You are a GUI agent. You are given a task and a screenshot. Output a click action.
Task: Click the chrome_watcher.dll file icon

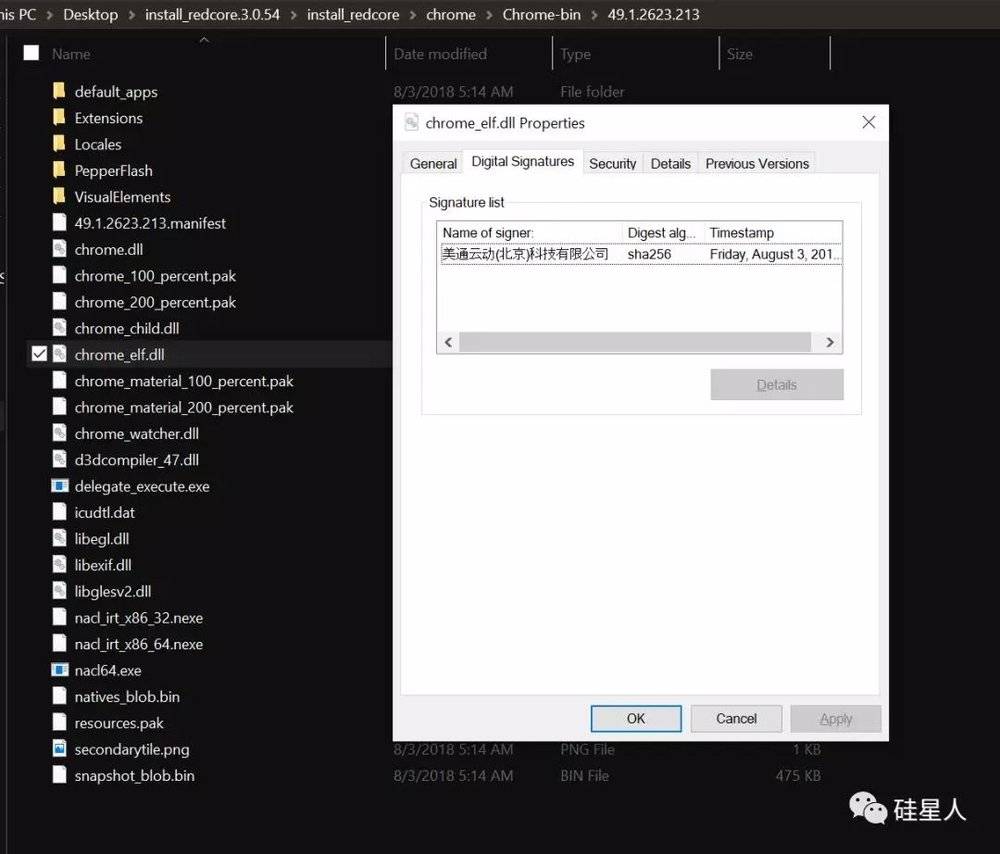point(59,433)
